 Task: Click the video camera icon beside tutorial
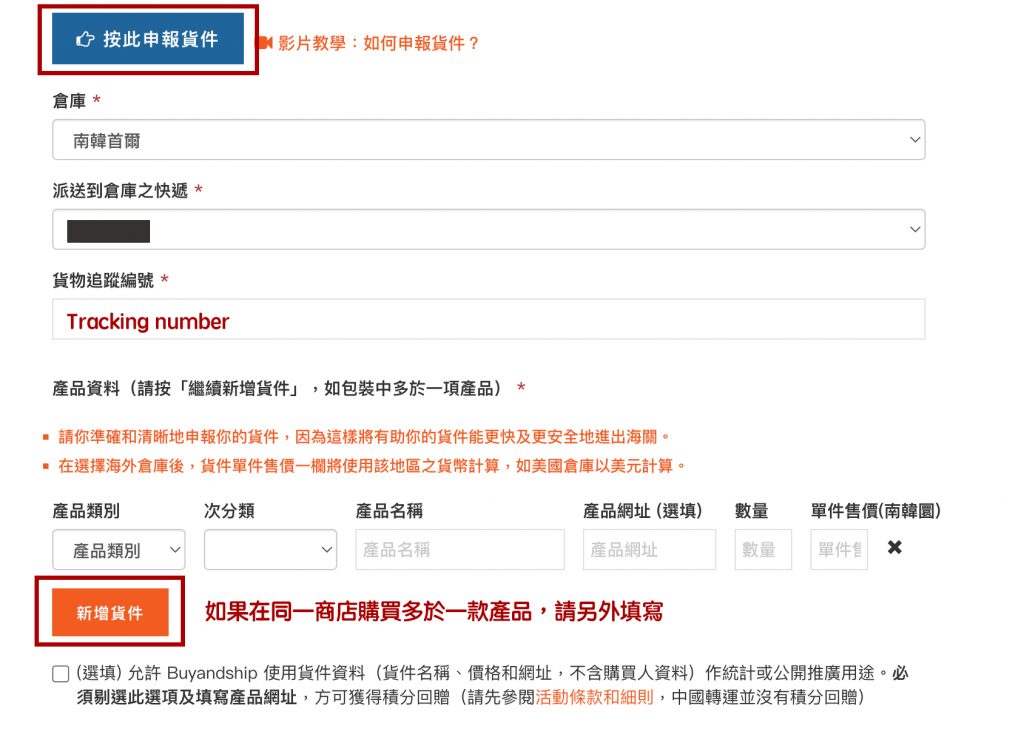pos(265,43)
